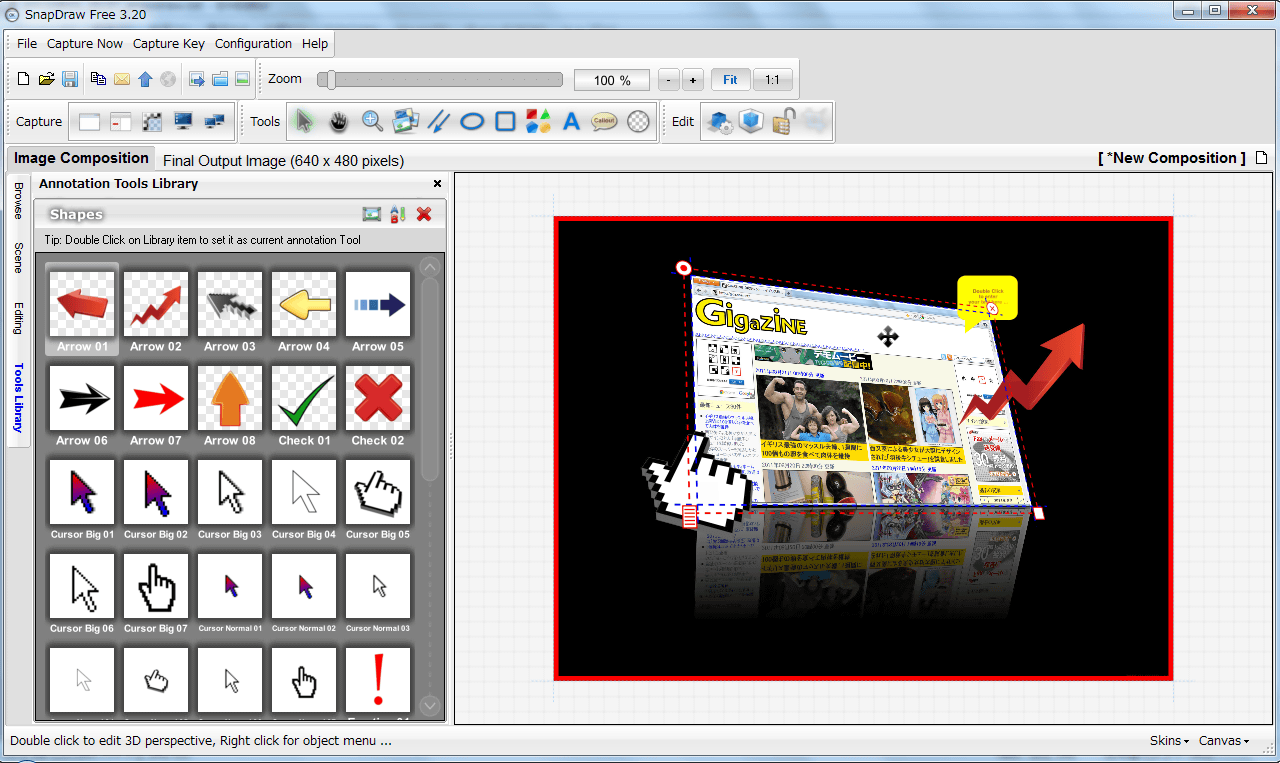Open the Configuration menu
This screenshot has width=1280, height=763.
253,44
